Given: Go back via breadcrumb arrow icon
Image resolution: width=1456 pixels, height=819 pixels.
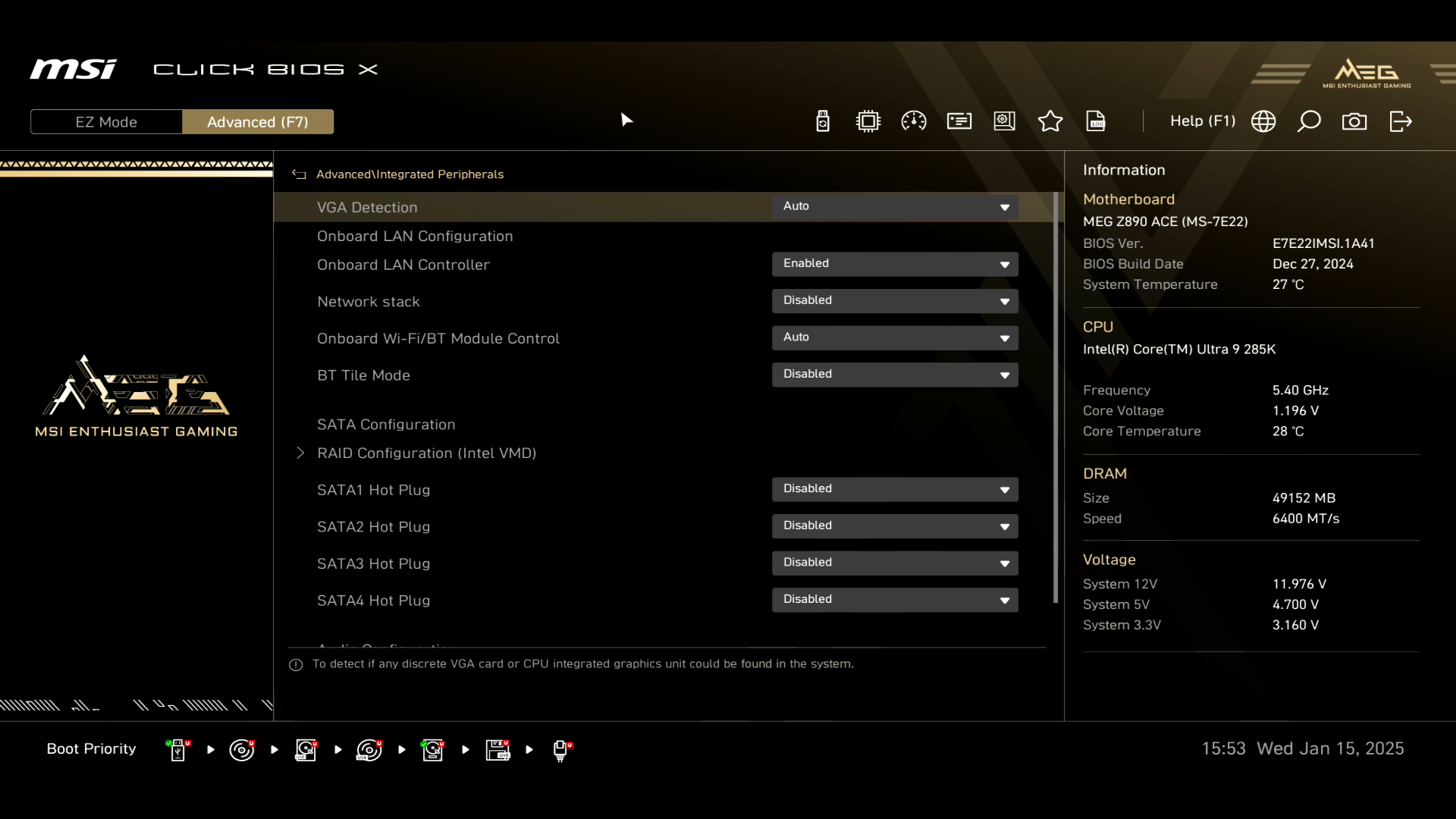Looking at the screenshot, I should coord(300,174).
